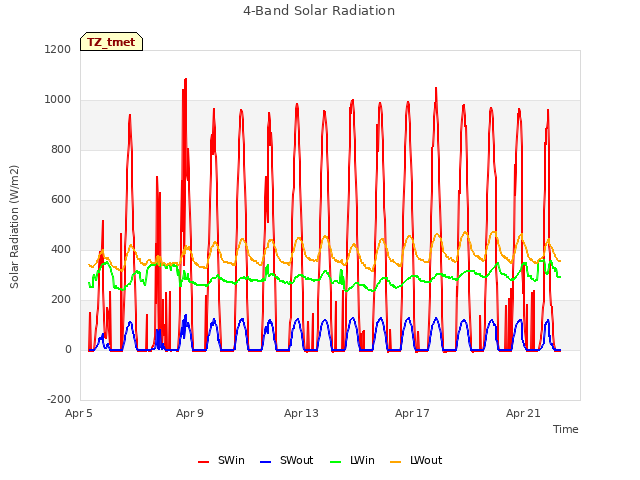The width and height of the screenshot is (640, 480).
Task: Hide the LWin series via legend
Action: pyautogui.click(x=352, y=460)
